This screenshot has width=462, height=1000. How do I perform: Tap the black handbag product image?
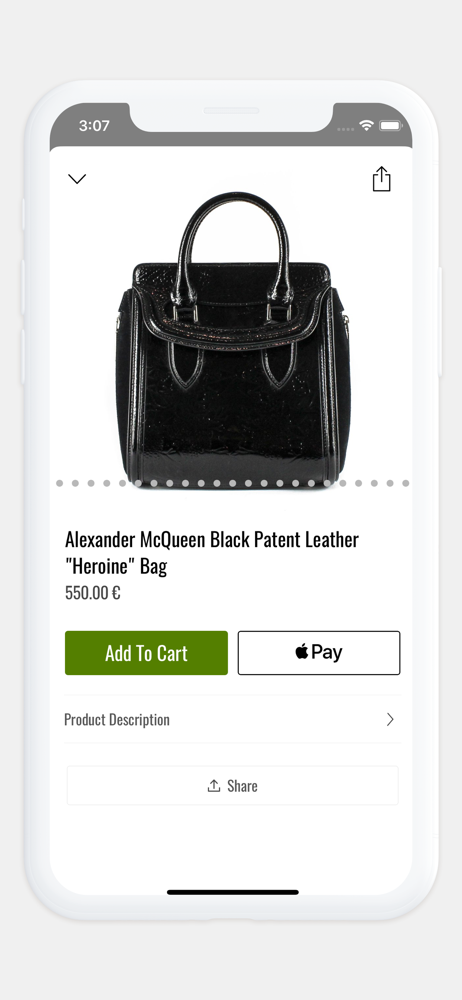point(233,338)
